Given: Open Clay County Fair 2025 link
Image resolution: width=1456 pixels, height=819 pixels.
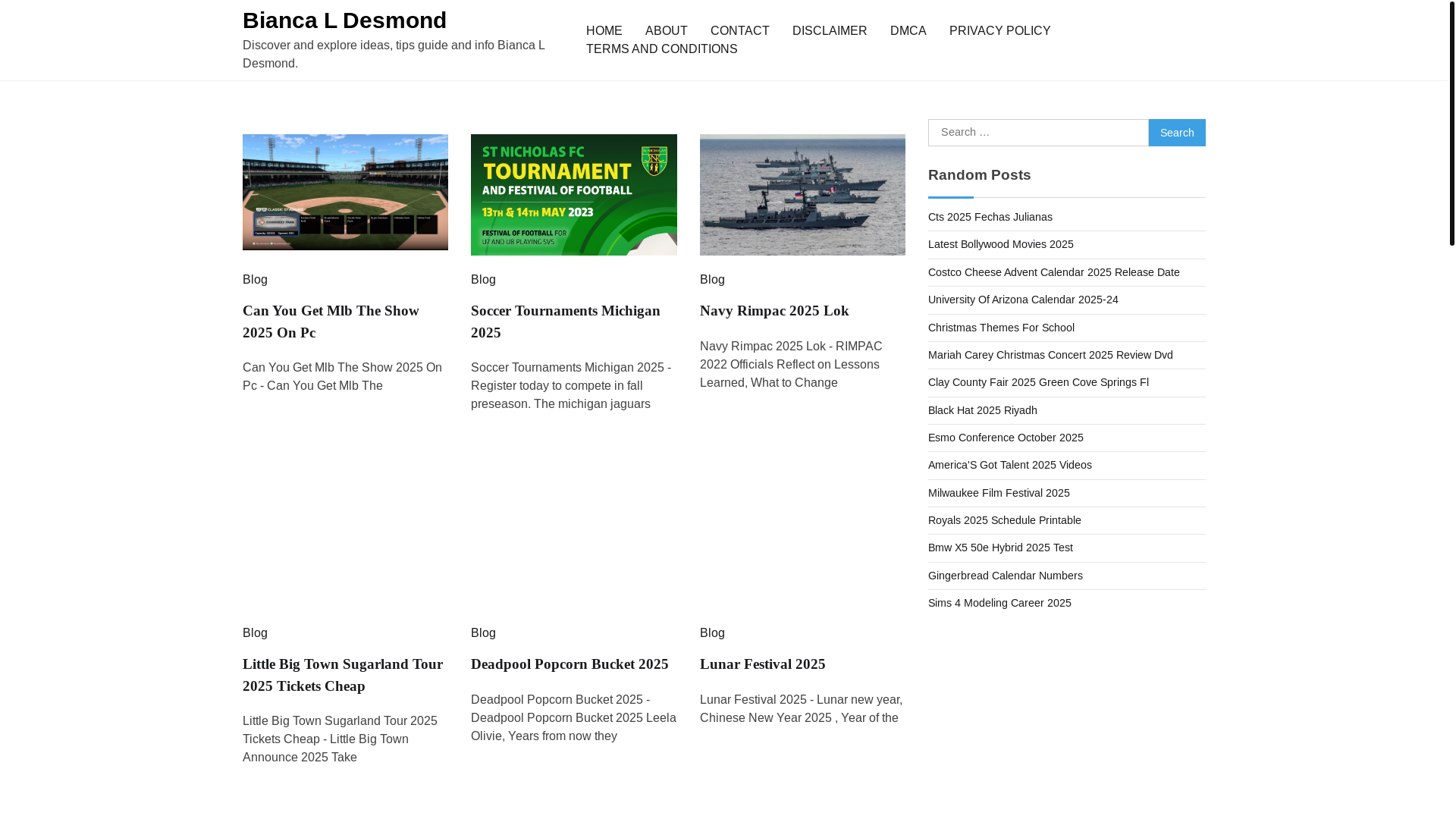Looking at the screenshot, I should coord(1037,382).
